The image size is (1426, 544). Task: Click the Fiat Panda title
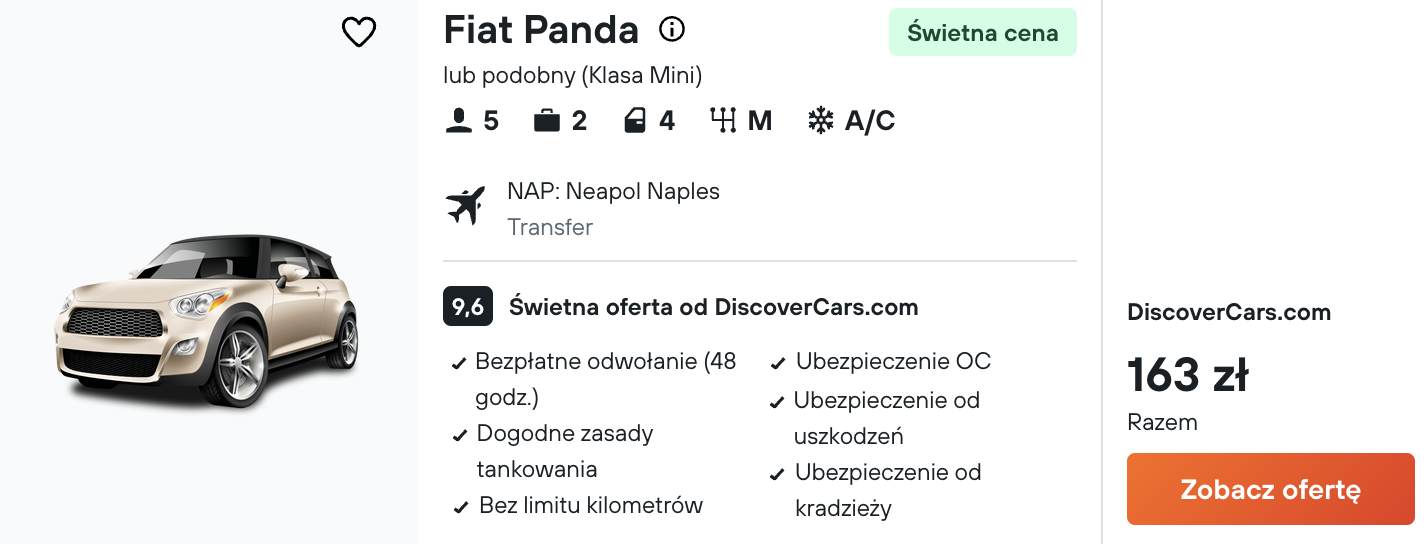click(541, 30)
